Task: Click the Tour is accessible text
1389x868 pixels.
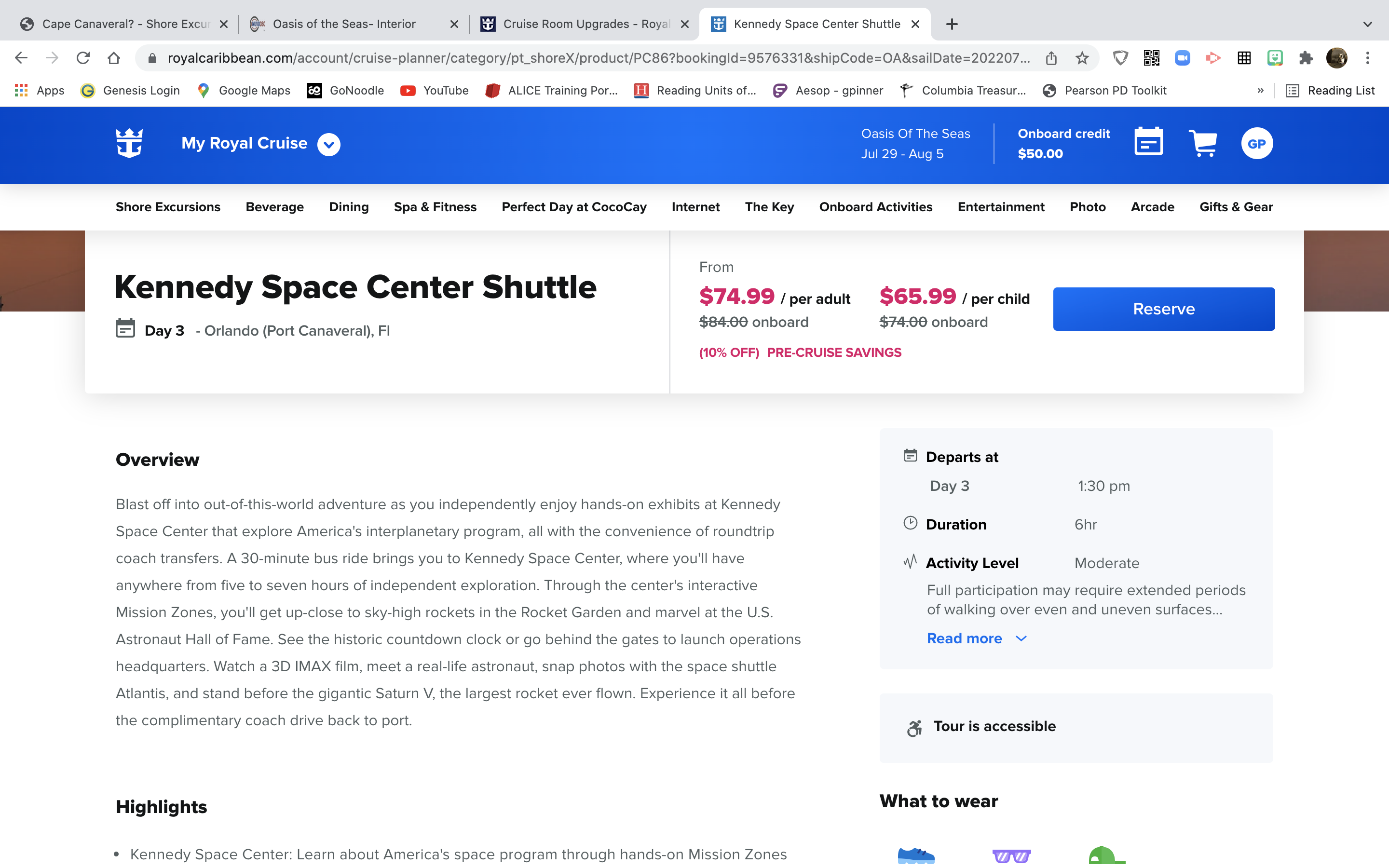Action: [994, 726]
